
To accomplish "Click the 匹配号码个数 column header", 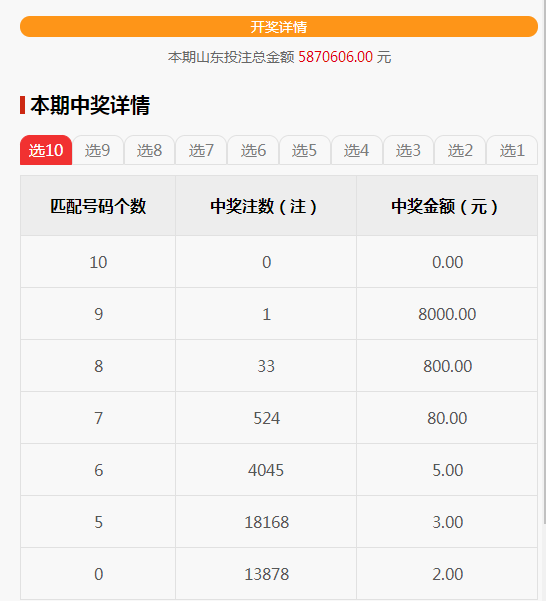I will point(98,206).
